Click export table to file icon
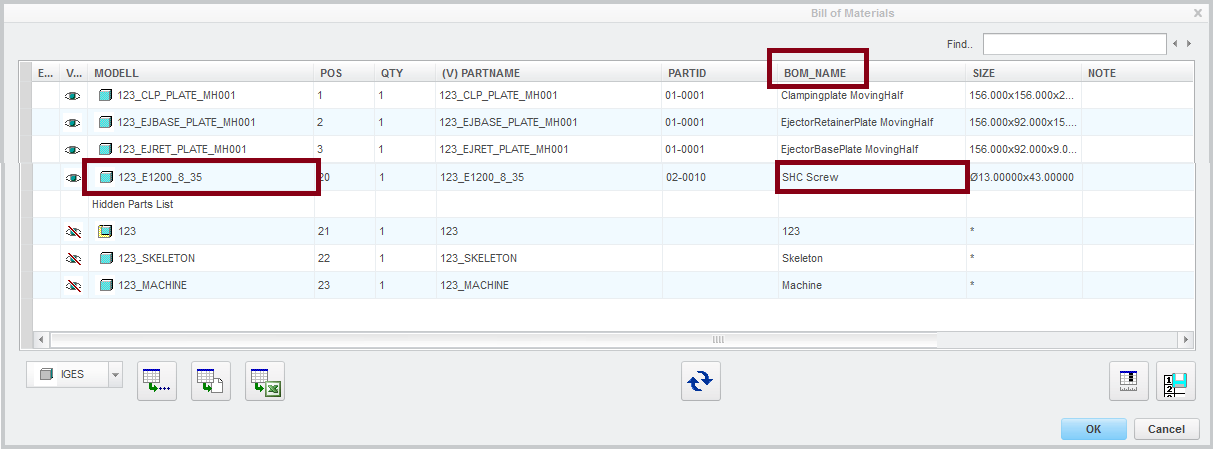1213x449 pixels. (211, 381)
